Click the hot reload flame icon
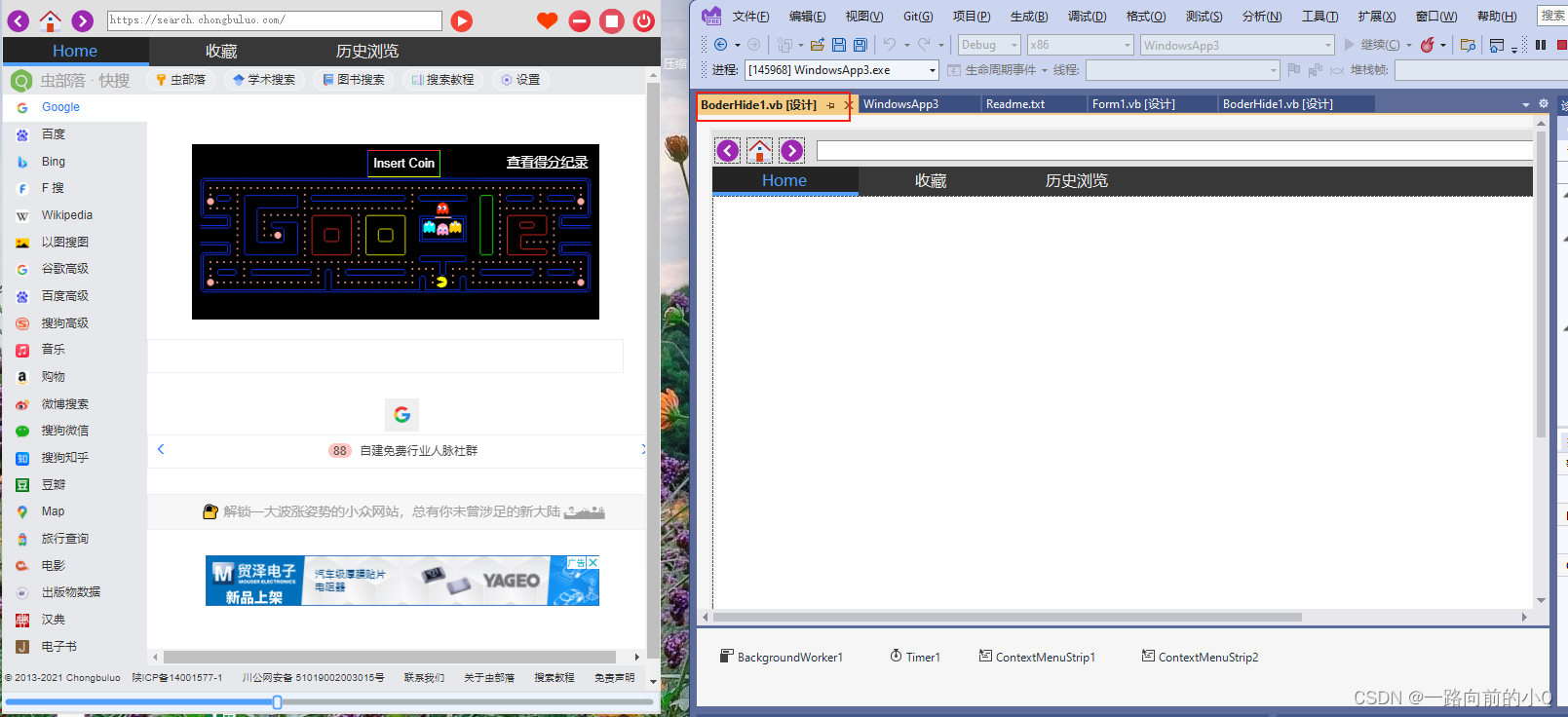 1427,45
